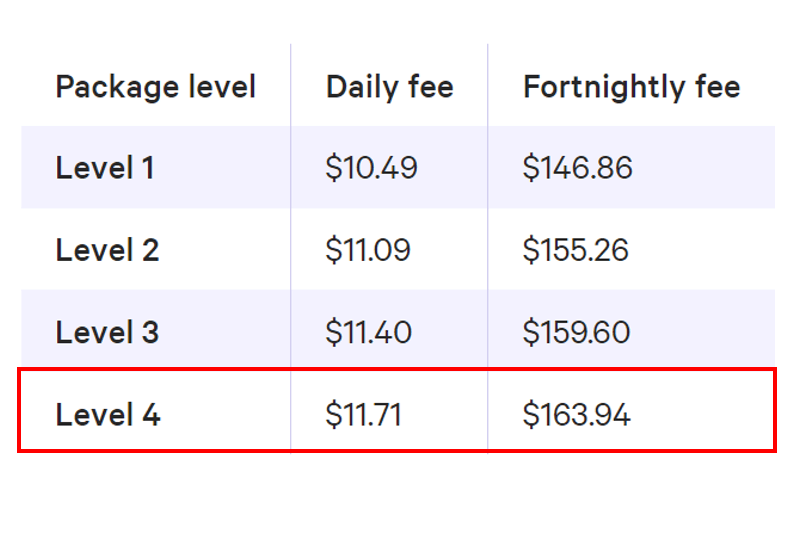
Task: Click the $146.86 fortnightly fee value
Action: pos(577,168)
